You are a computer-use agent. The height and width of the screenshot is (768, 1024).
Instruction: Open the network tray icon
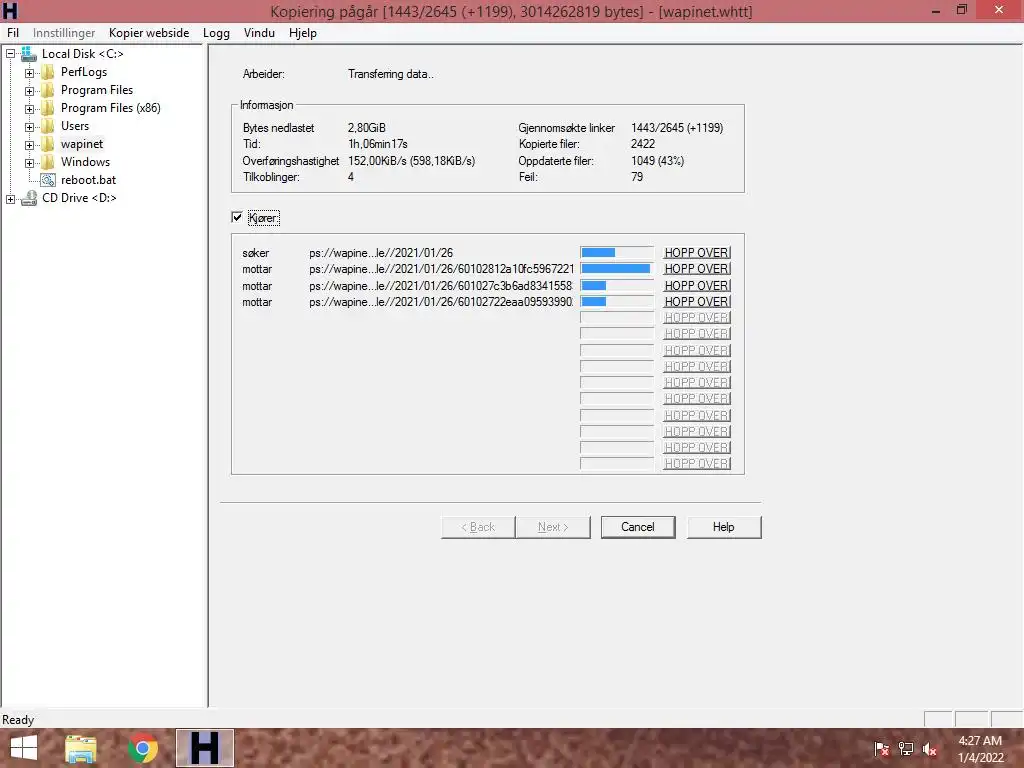pos(906,749)
